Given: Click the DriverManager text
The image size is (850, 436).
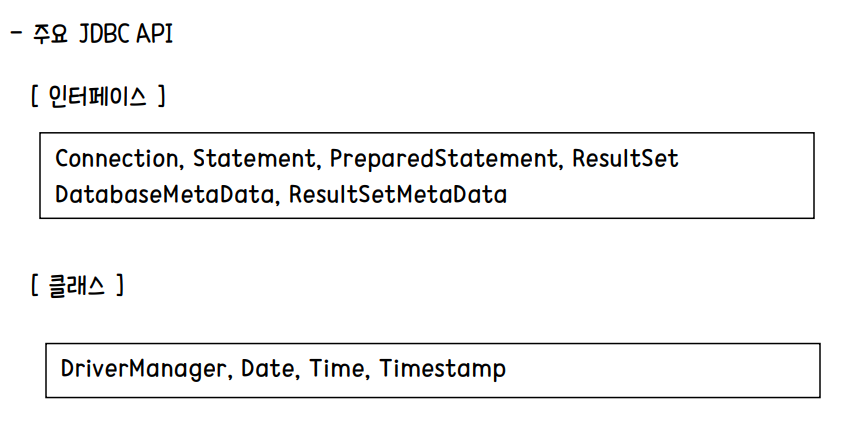Looking at the screenshot, I should click(x=142, y=369).
